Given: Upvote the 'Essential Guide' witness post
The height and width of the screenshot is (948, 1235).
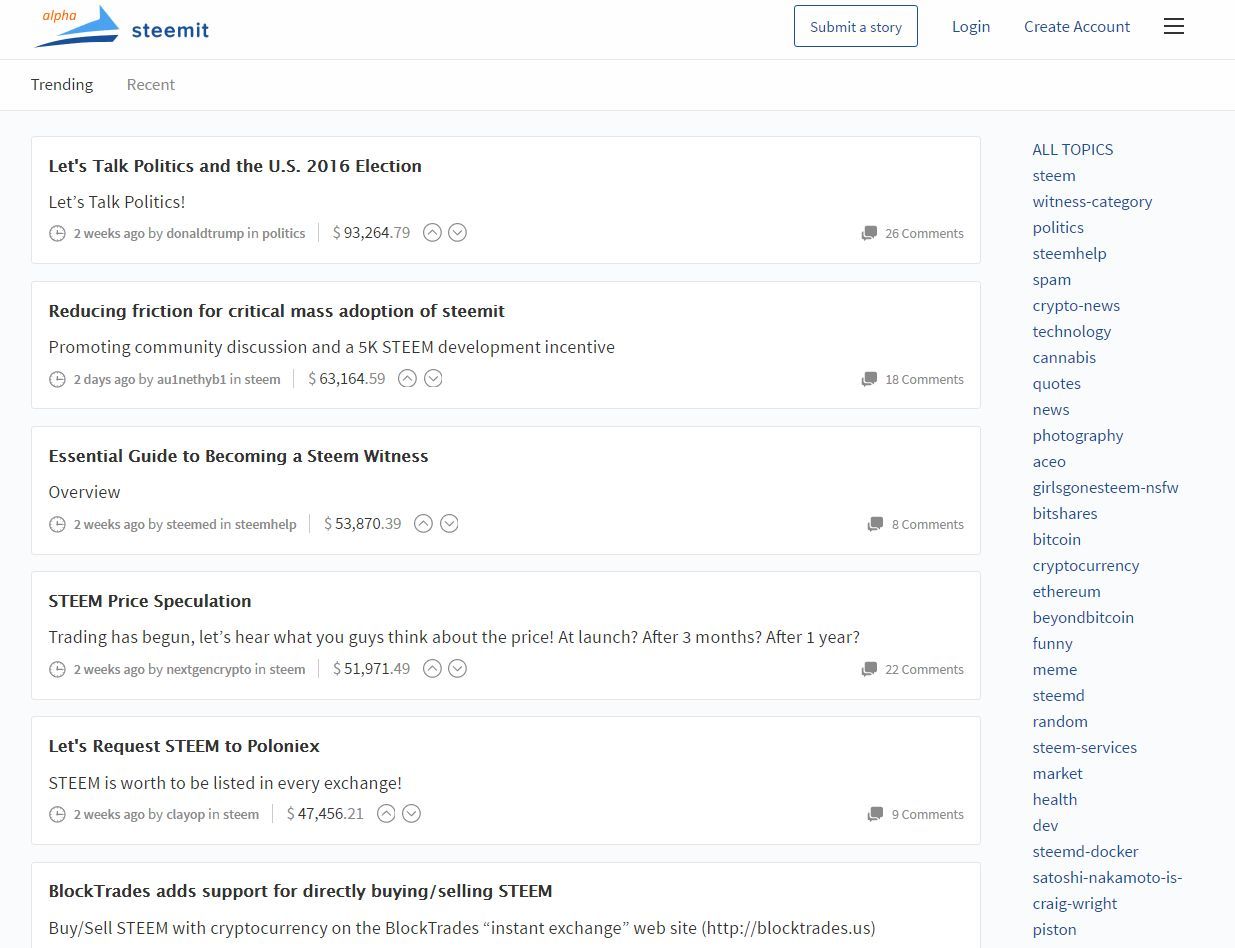Looking at the screenshot, I should 424,524.
